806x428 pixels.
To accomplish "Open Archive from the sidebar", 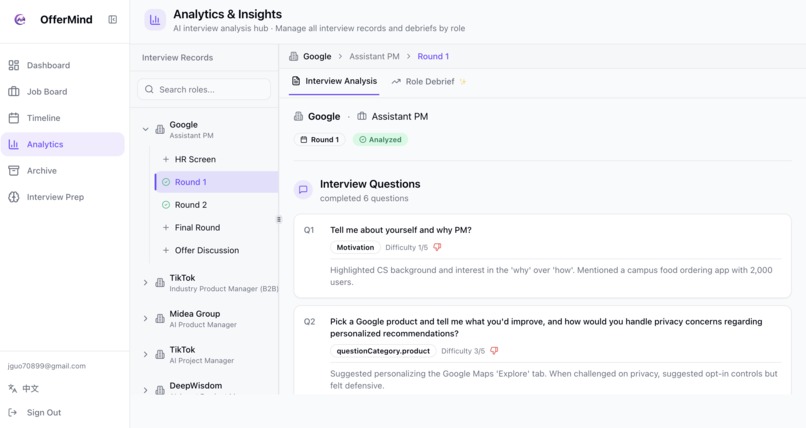I will click(62, 171).
